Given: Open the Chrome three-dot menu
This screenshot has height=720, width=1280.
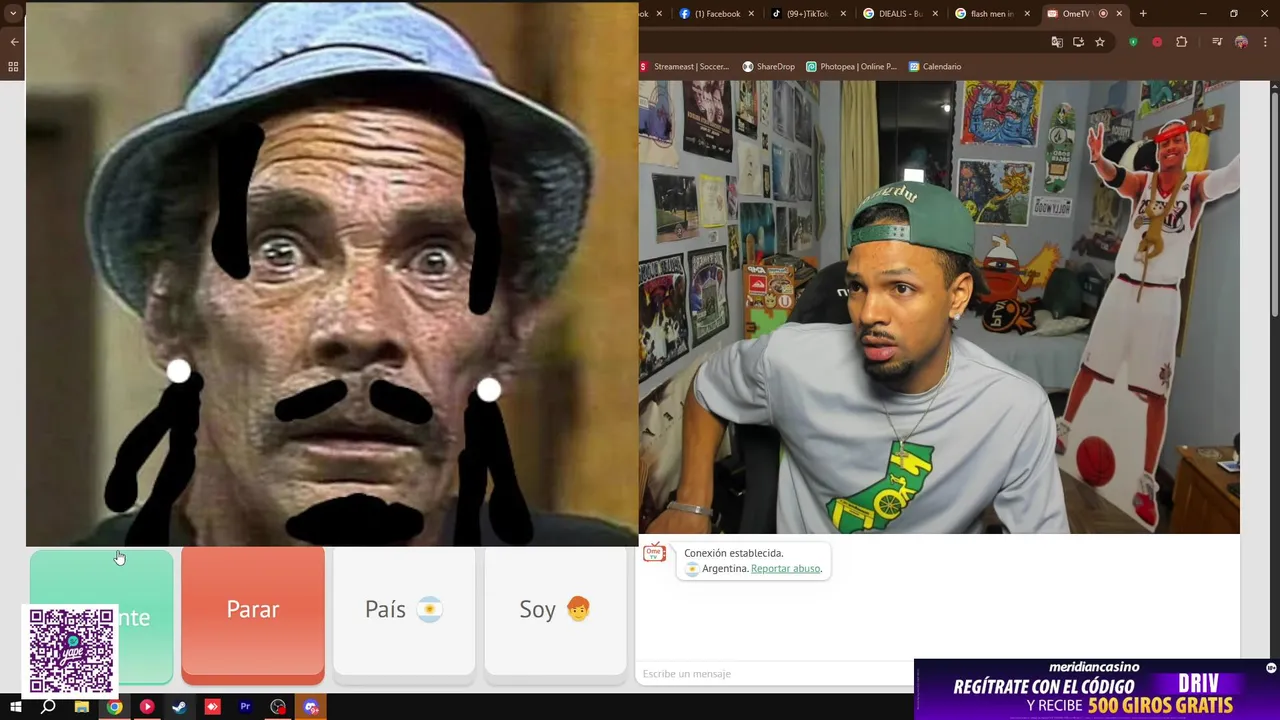Looking at the screenshot, I should coord(1265,42).
